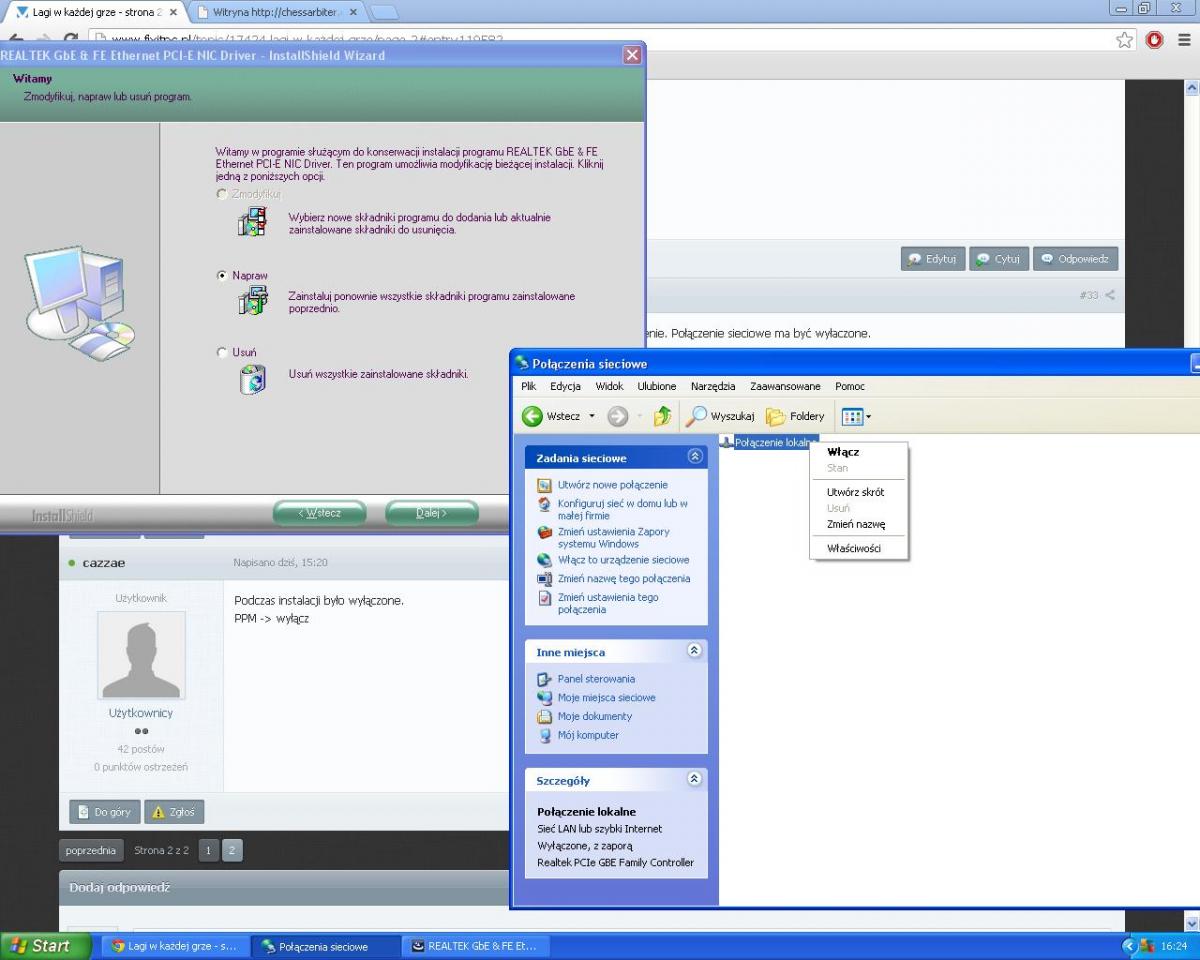This screenshot has height=960, width=1200.
Task: Click the Włącz to urządzenie sieciowe icon
Action: coord(545,560)
